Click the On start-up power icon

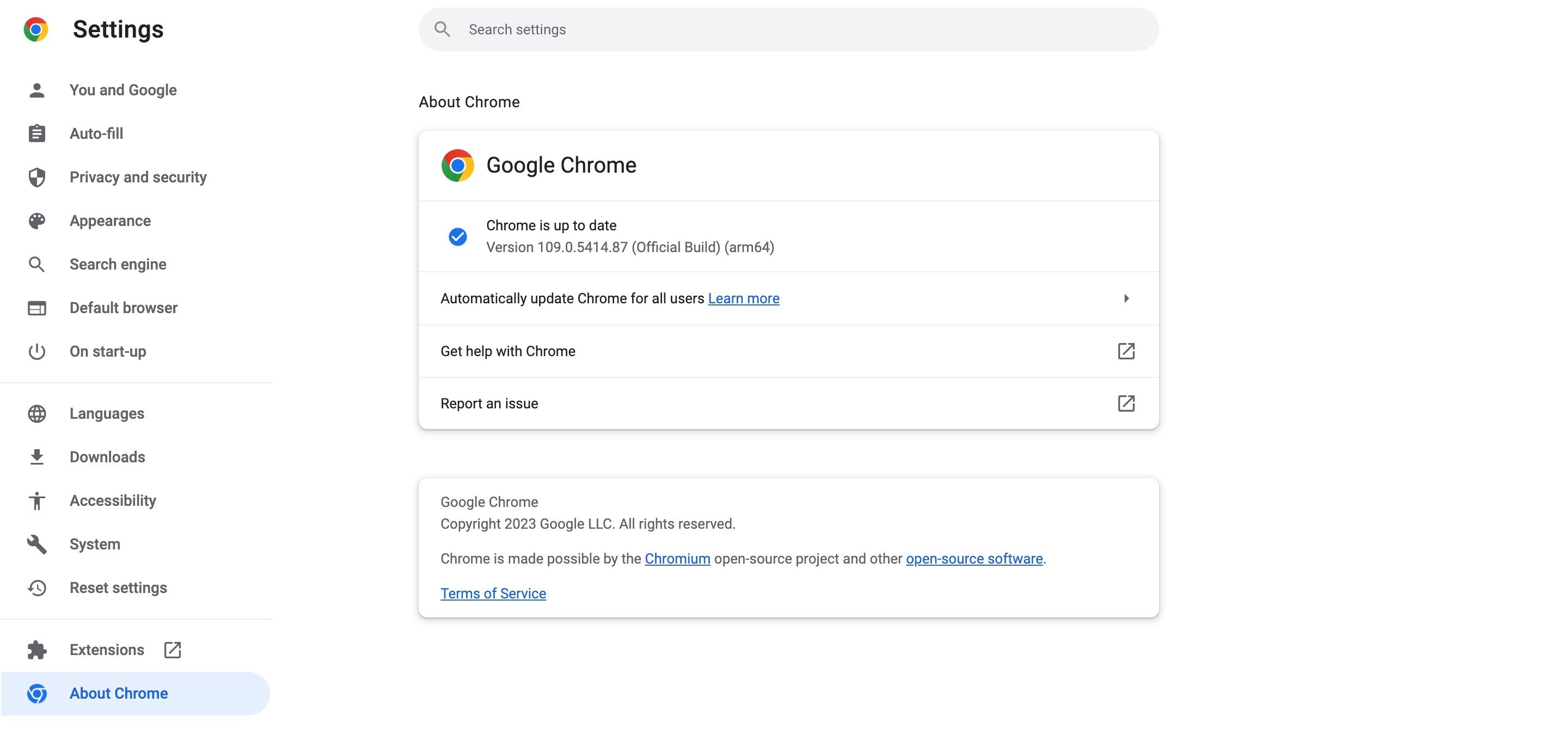37,352
